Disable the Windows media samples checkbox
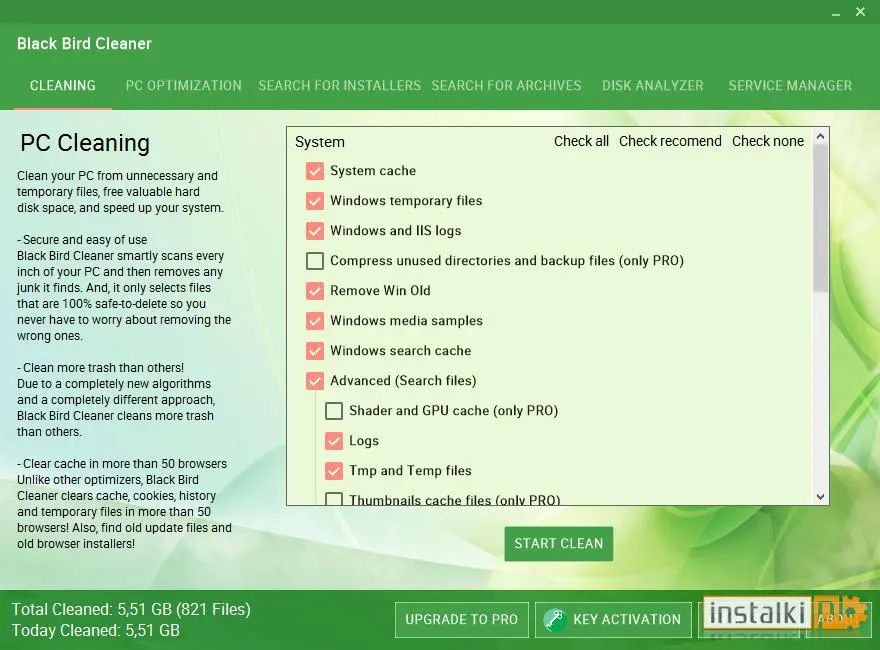880x650 pixels. [x=315, y=321]
